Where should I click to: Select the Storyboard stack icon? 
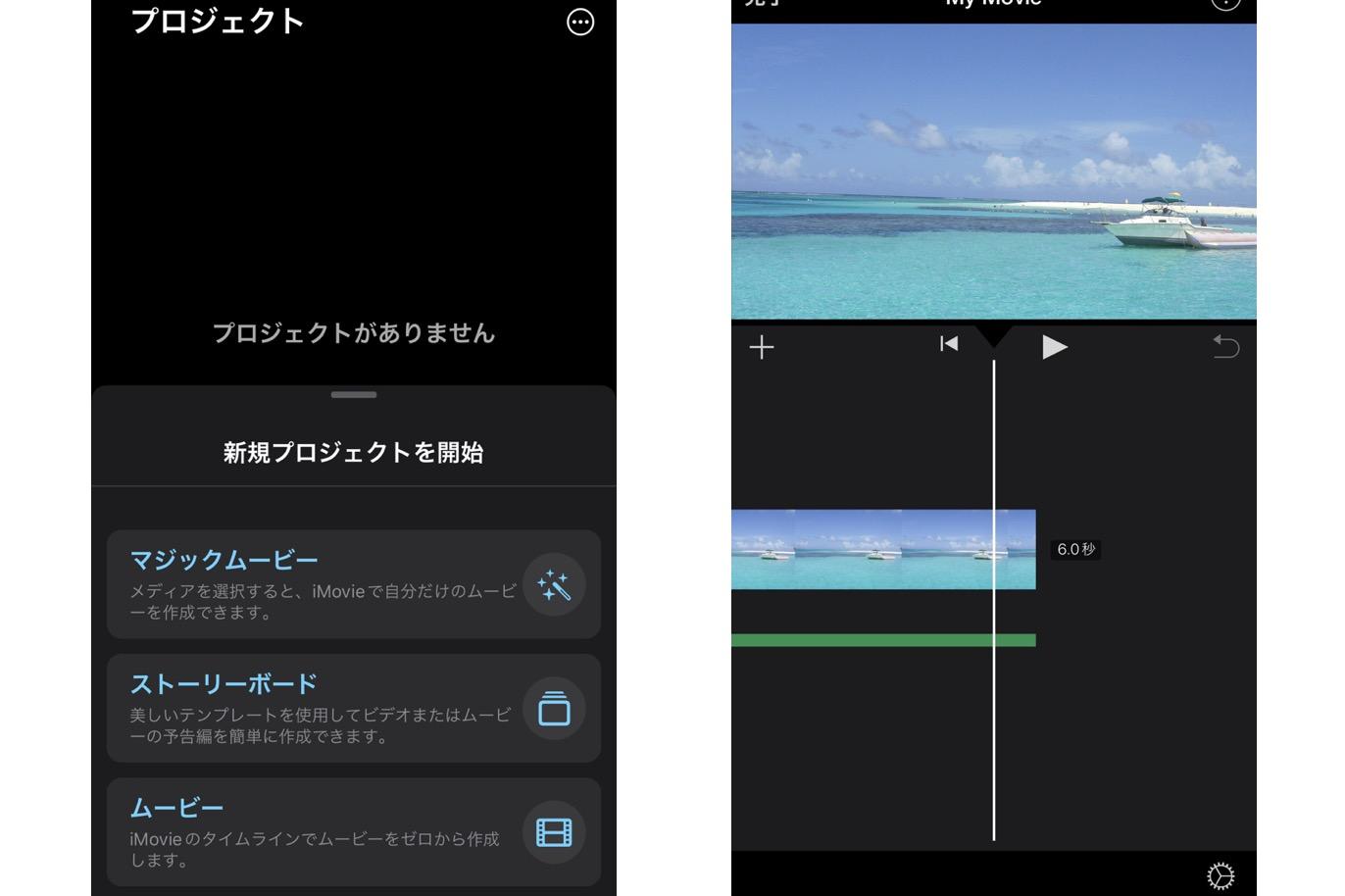pos(554,708)
